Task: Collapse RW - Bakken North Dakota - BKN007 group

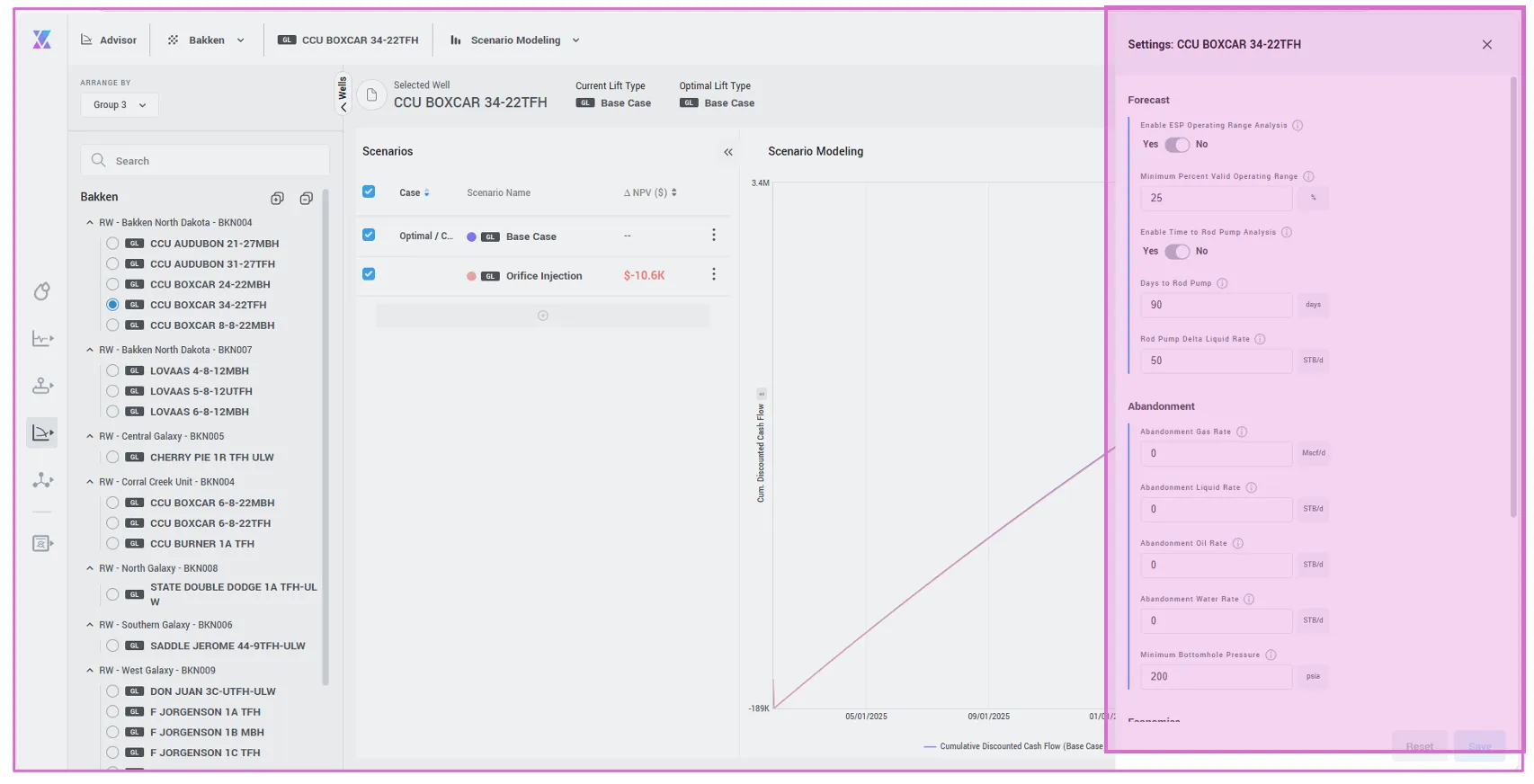Action: pyautogui.click(x=90, y=350)
